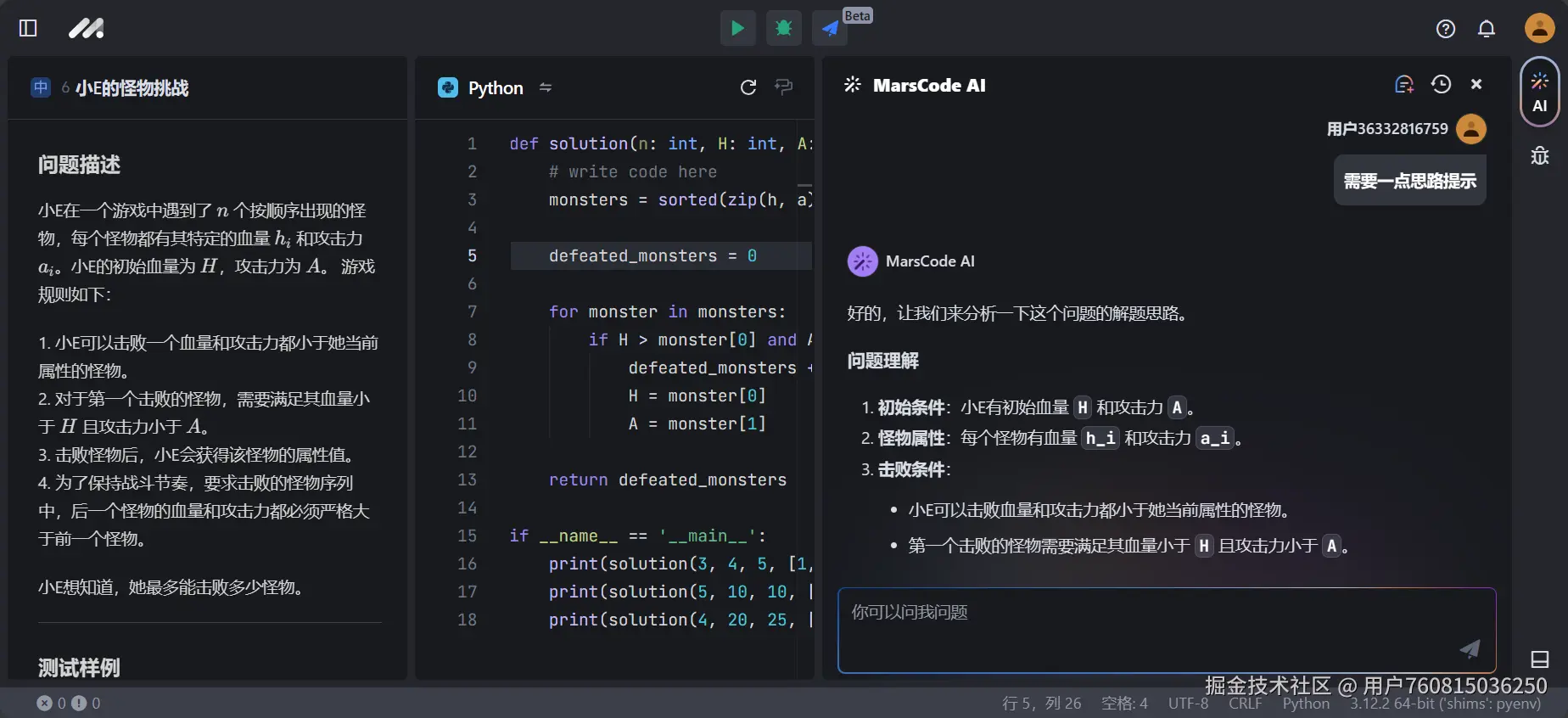Viewport: 1568px width, 718px height.
Task: Click the return defeated_monsters line
Action: [x=668, y=480]
